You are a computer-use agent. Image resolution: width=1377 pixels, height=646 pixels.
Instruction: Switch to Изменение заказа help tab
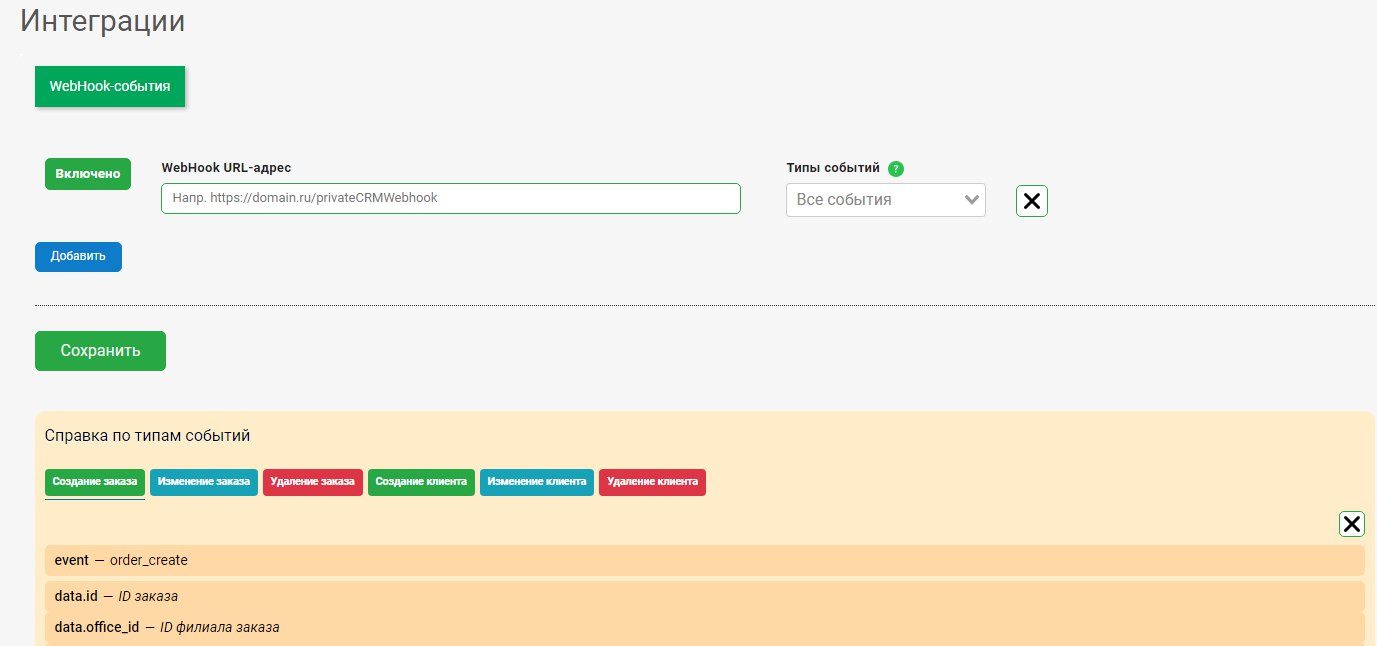[x=204, y=482]
